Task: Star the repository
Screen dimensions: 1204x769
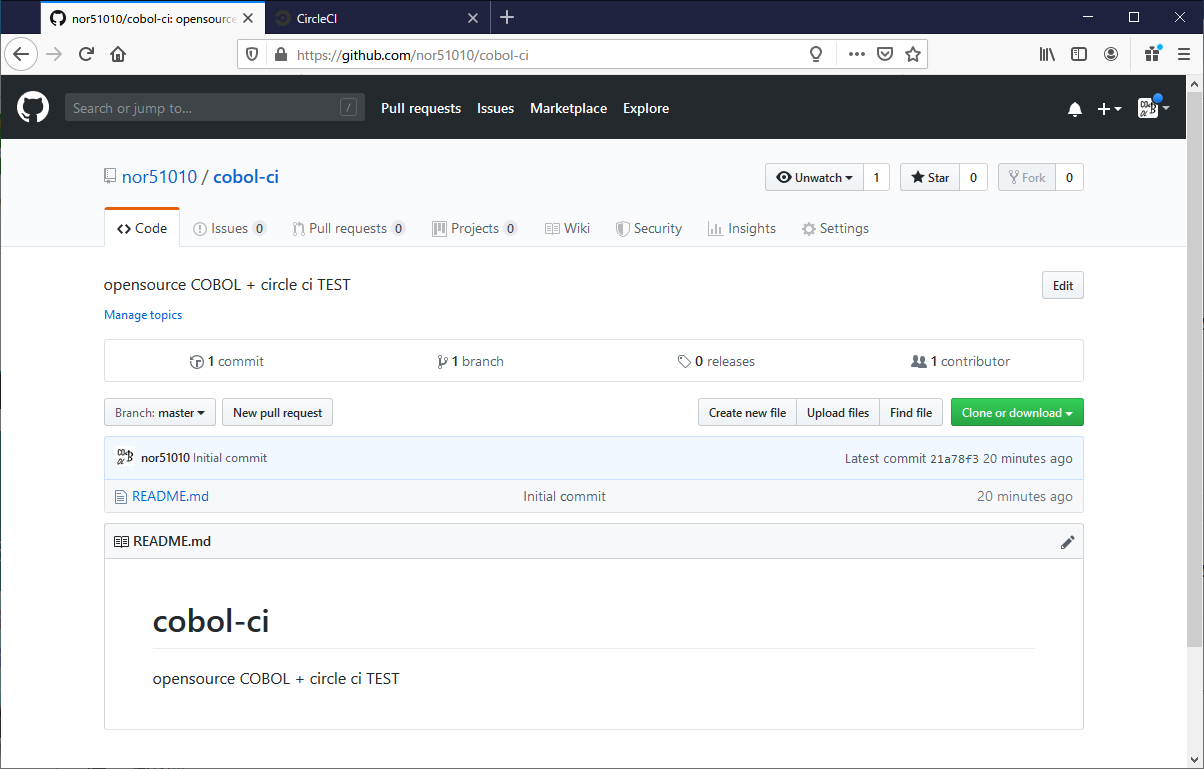Action: [930, 177]
